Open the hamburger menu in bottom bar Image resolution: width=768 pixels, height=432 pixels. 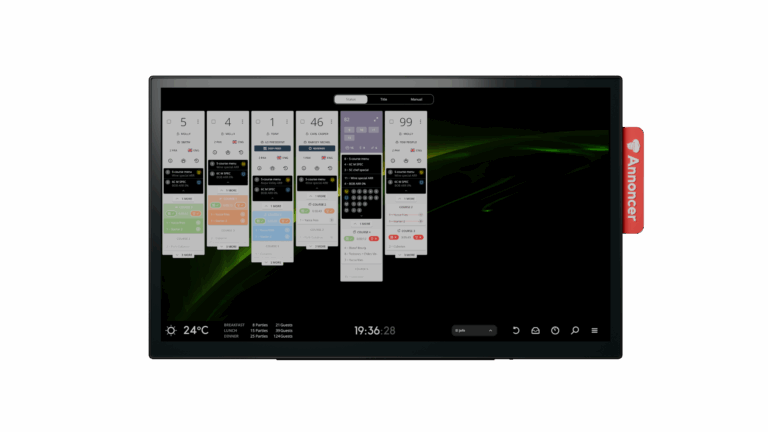594,330
